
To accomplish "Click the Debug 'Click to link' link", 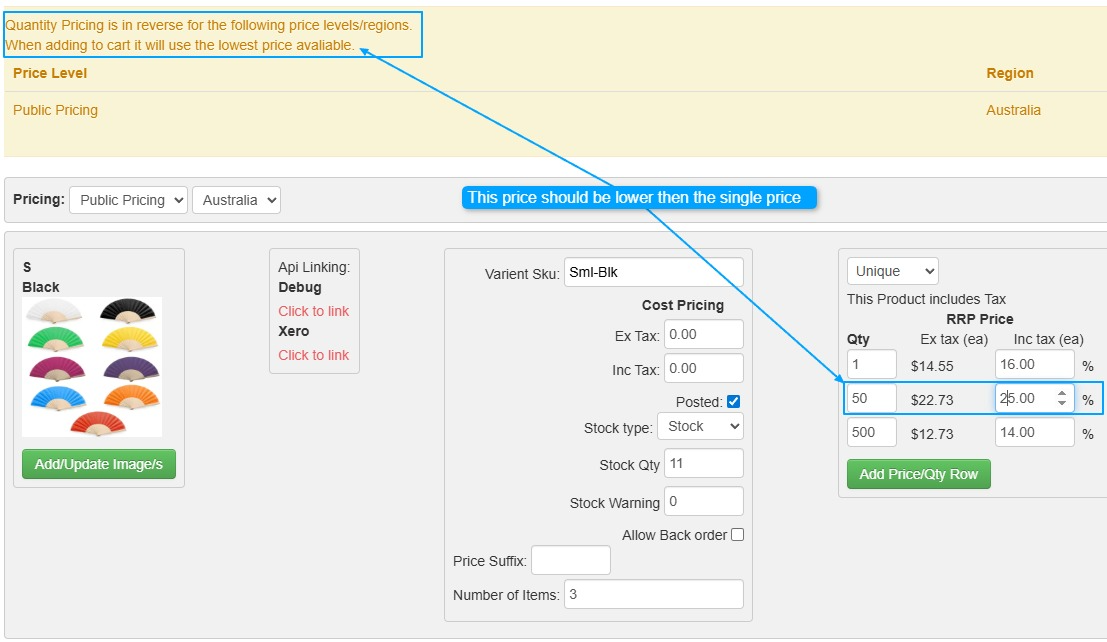I will pos(313,311).
